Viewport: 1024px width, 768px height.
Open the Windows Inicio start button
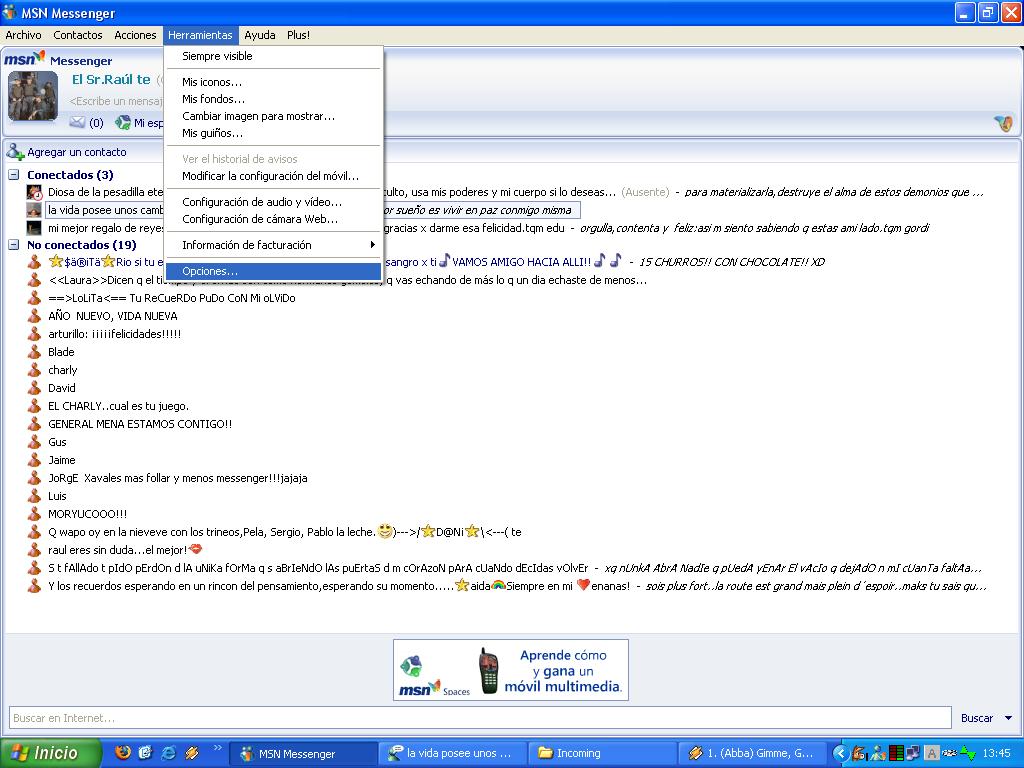point(50,753)
